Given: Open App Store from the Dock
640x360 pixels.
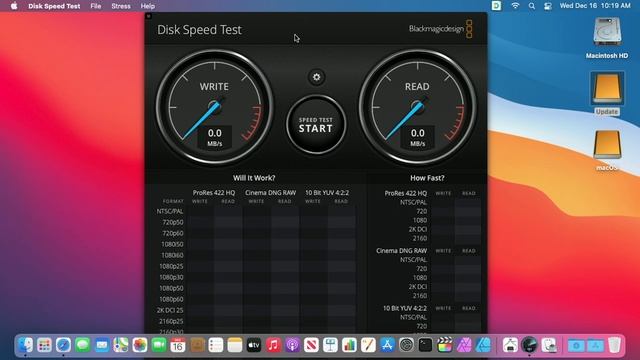Looking at the screenshot, I should pos(387,345).
